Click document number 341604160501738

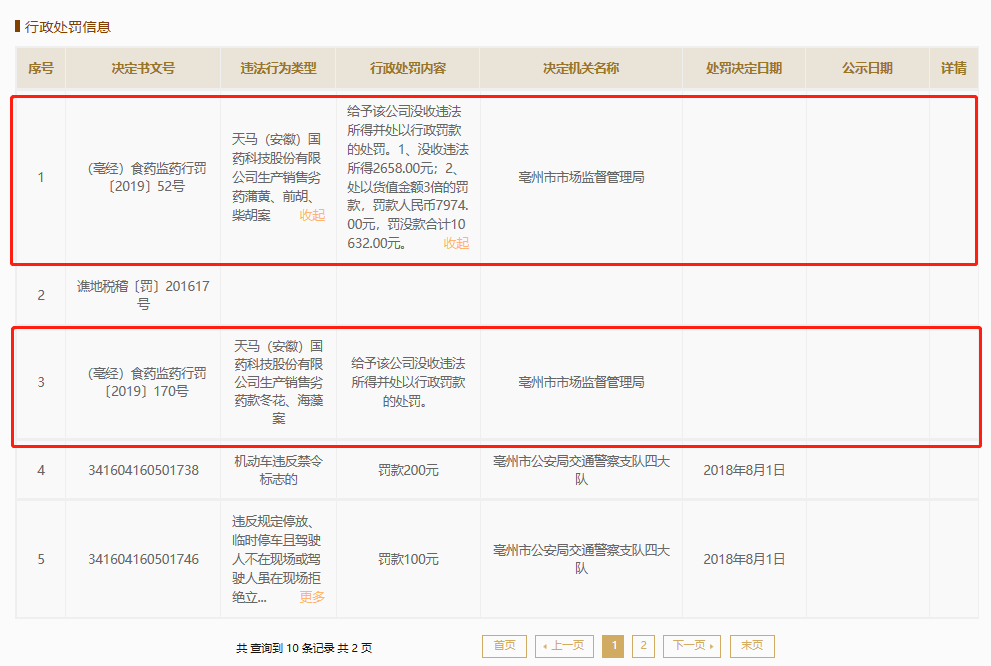coord(143,470)
